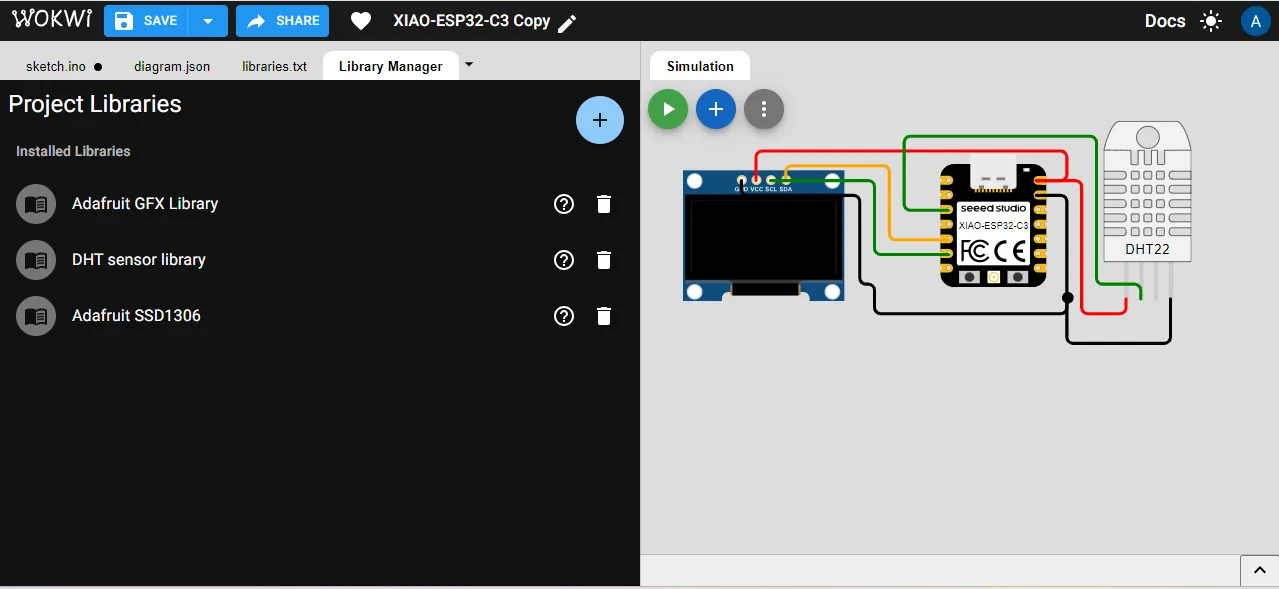
Task: Start the simulation with play button
Action: (668, 109)
